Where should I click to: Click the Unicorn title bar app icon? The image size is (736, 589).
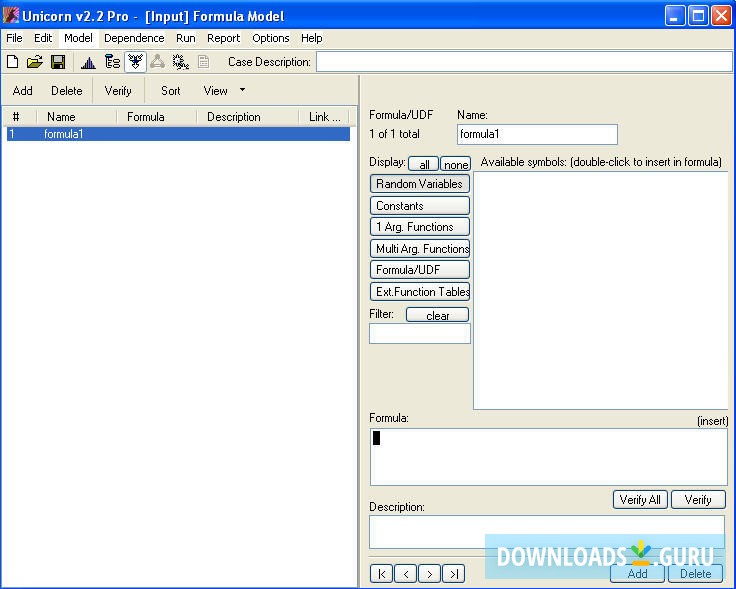tap(10, 15)
